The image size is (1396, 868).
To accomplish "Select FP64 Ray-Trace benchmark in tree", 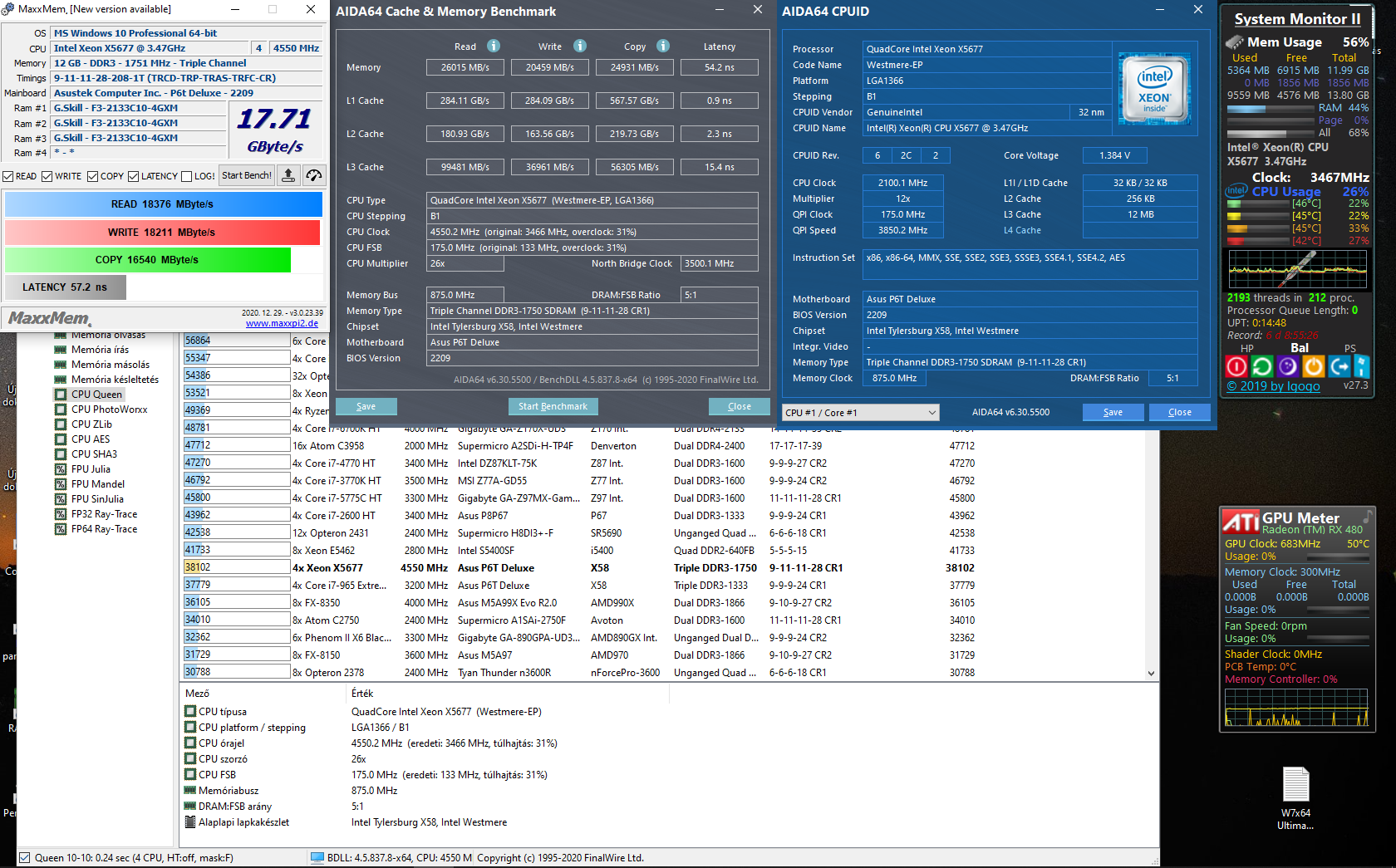I will 104,529.
